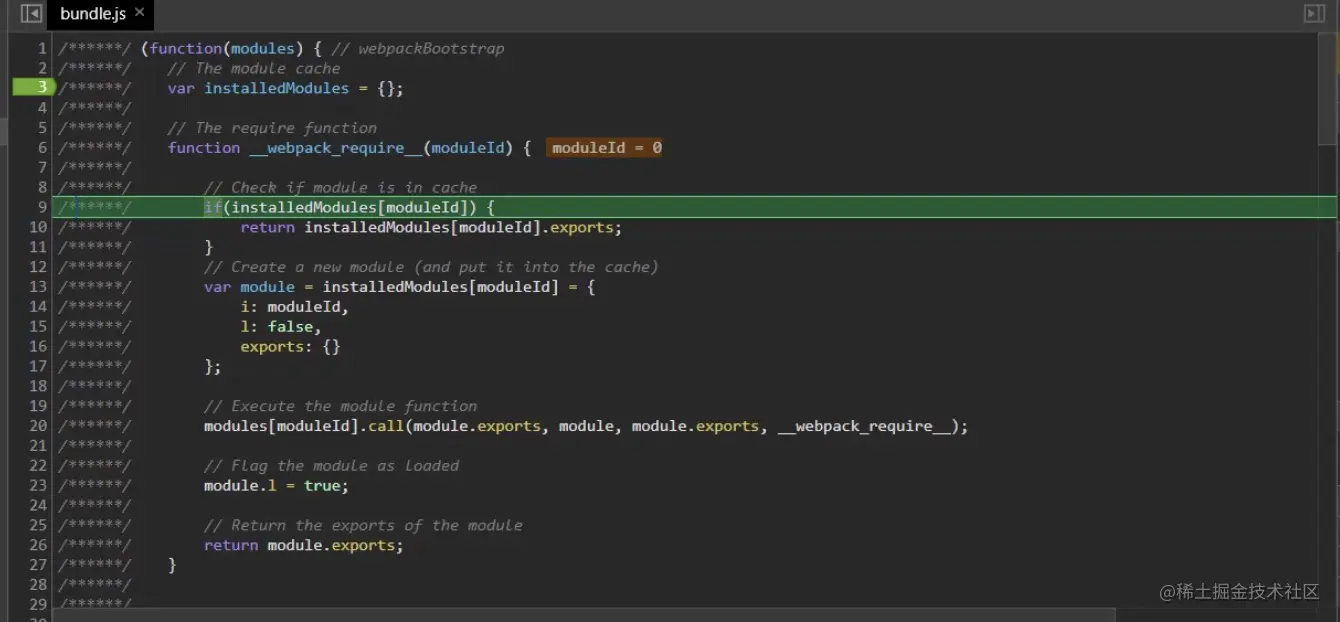
Task: Toggle the debugger sidebar icon at top right
Action: 1314,13
